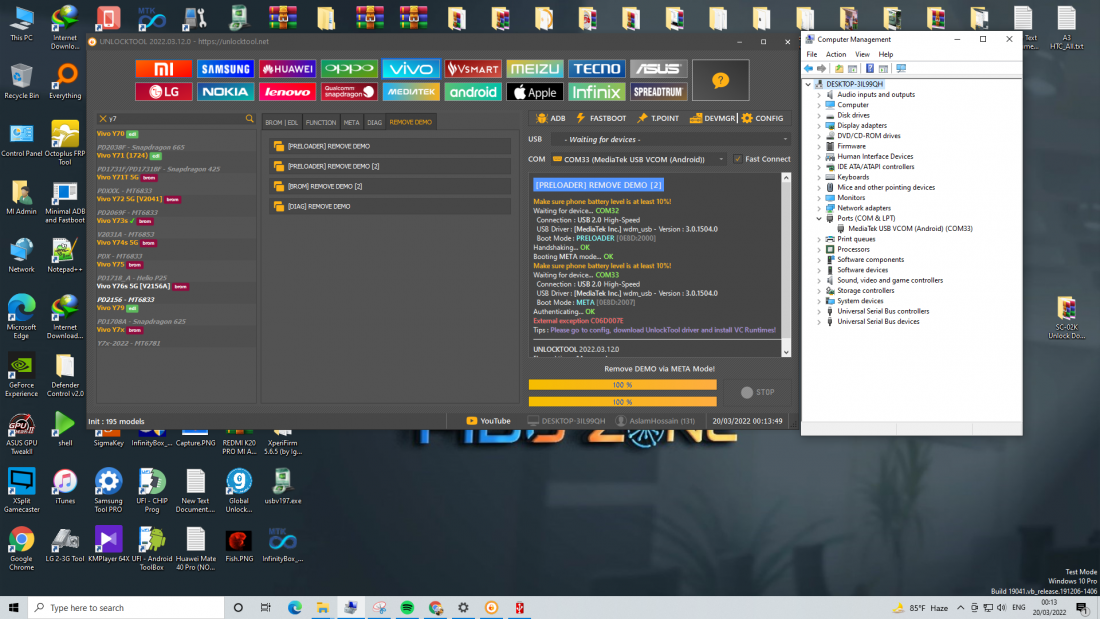
Task: Choose the Huawei brand tile
Action: point(287,69)
